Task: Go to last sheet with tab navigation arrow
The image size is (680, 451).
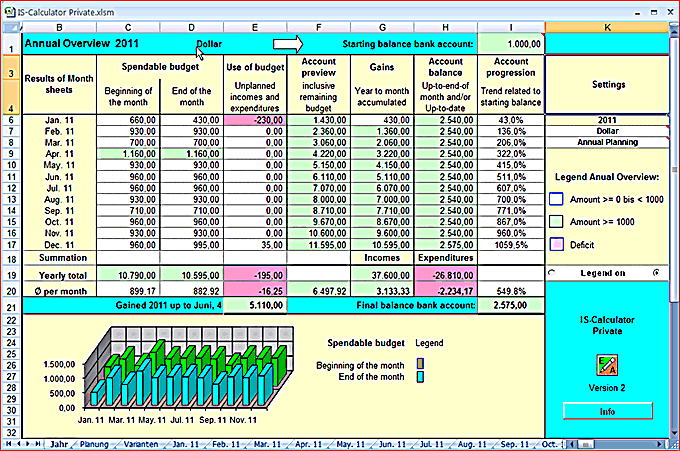Action: coord(38,444)
